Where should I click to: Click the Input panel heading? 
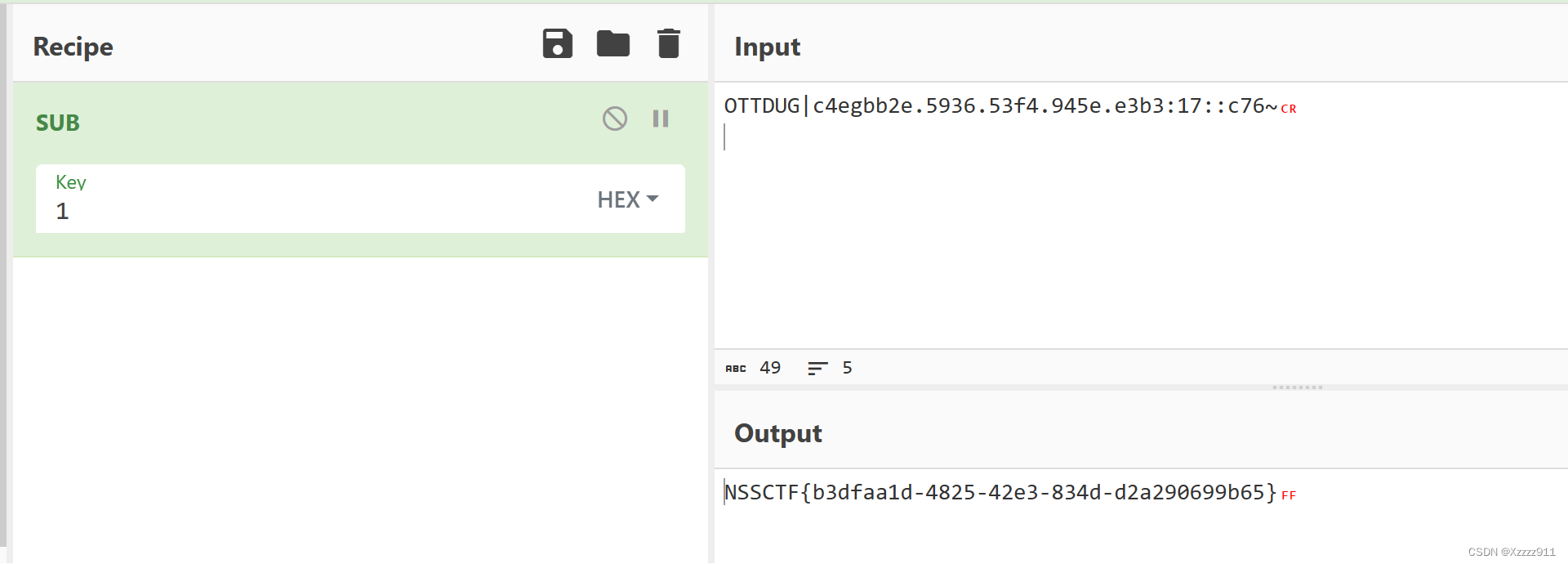[767, 47]
